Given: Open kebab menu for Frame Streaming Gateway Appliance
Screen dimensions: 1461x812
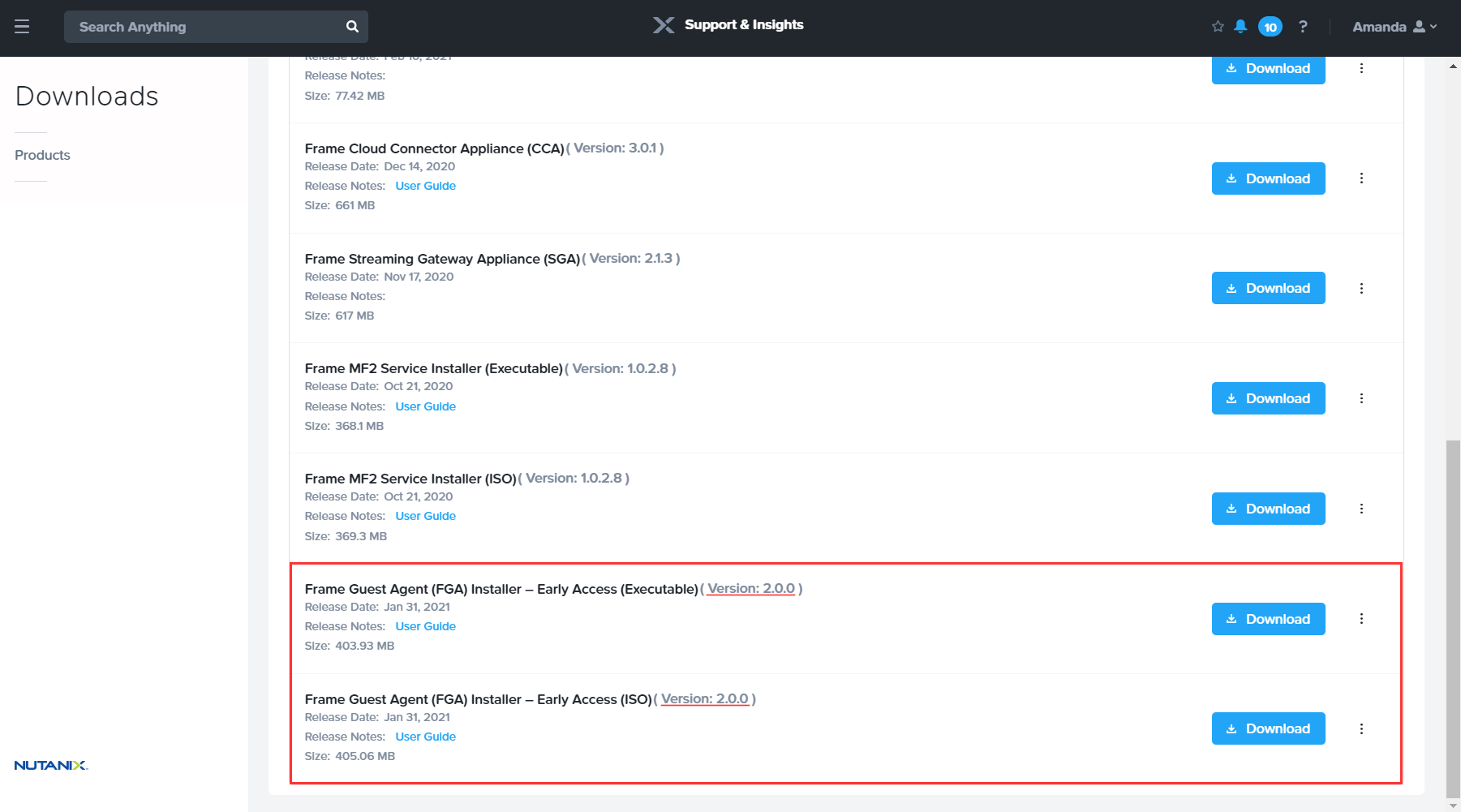Looking at the screenshot, I should pyautogui.click(x=1361, y=288).
